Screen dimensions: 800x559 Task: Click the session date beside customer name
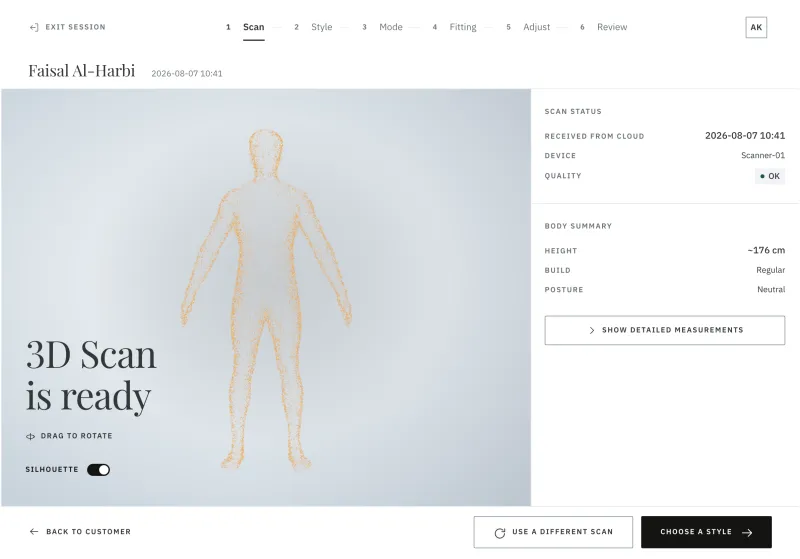point(187,73)
